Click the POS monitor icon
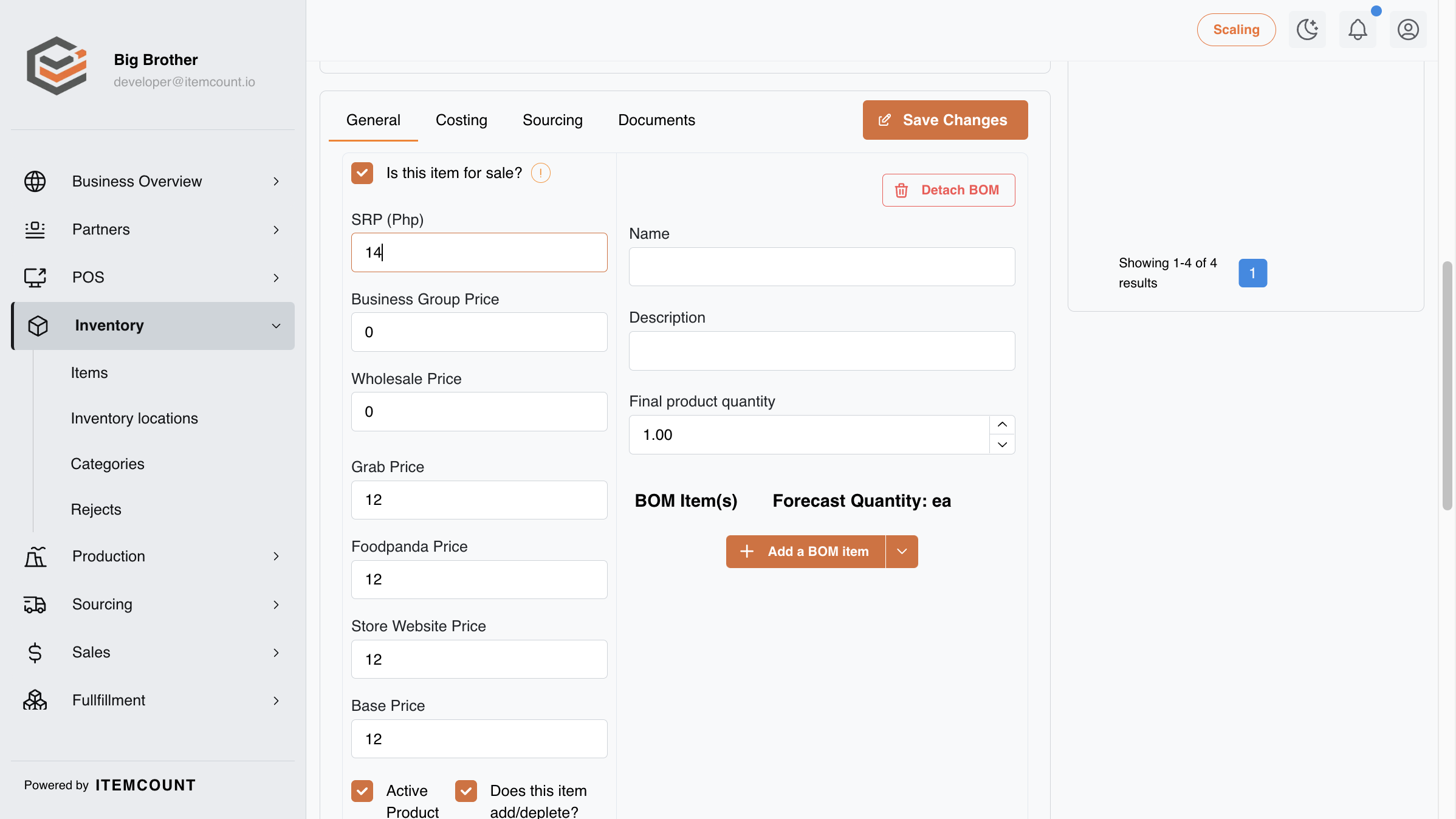This screenshot has height=819, width=1456. click(35, 278)
